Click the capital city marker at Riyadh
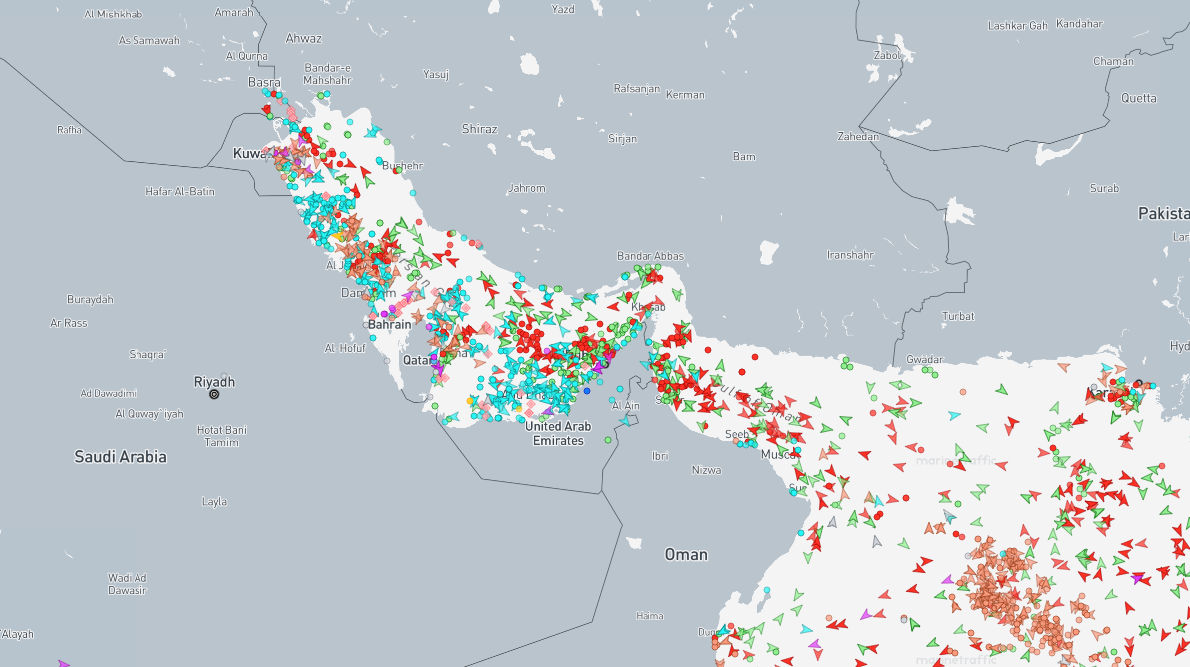Image resolution: width=1190 pixels, height=667 pixels. point(213,393)
